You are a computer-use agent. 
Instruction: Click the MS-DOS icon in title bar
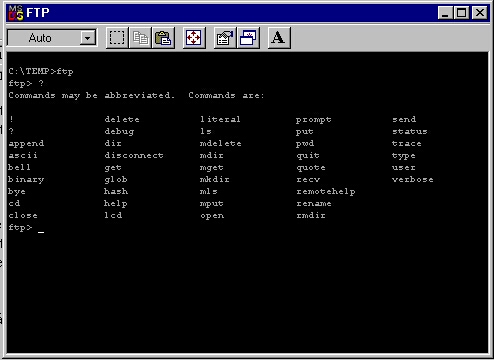pos(16,13)
